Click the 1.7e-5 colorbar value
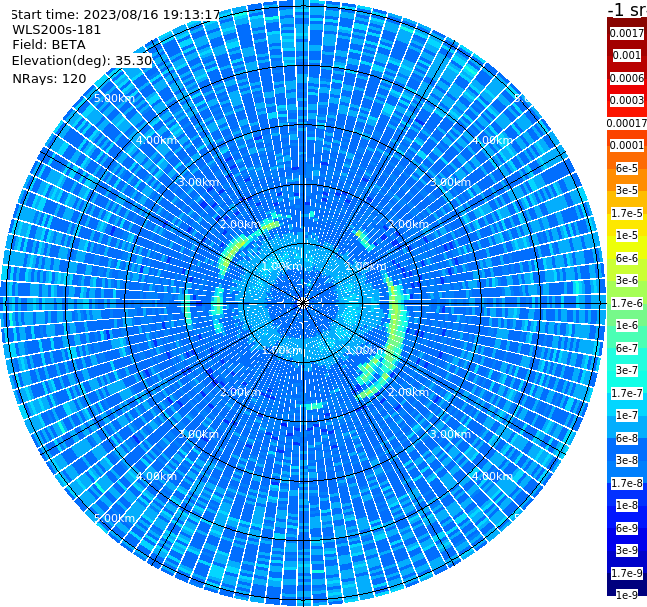 pos(627,213)
